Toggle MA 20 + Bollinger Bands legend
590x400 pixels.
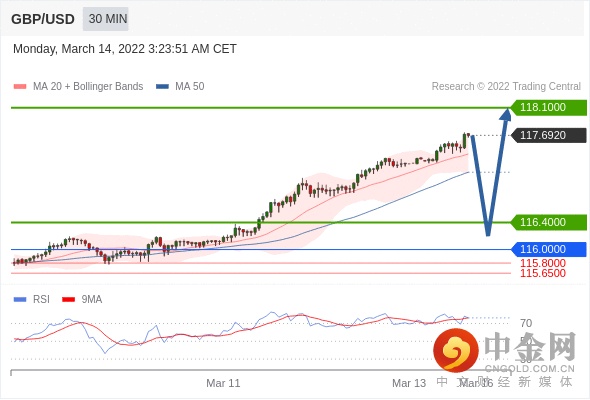click(78, 87)
